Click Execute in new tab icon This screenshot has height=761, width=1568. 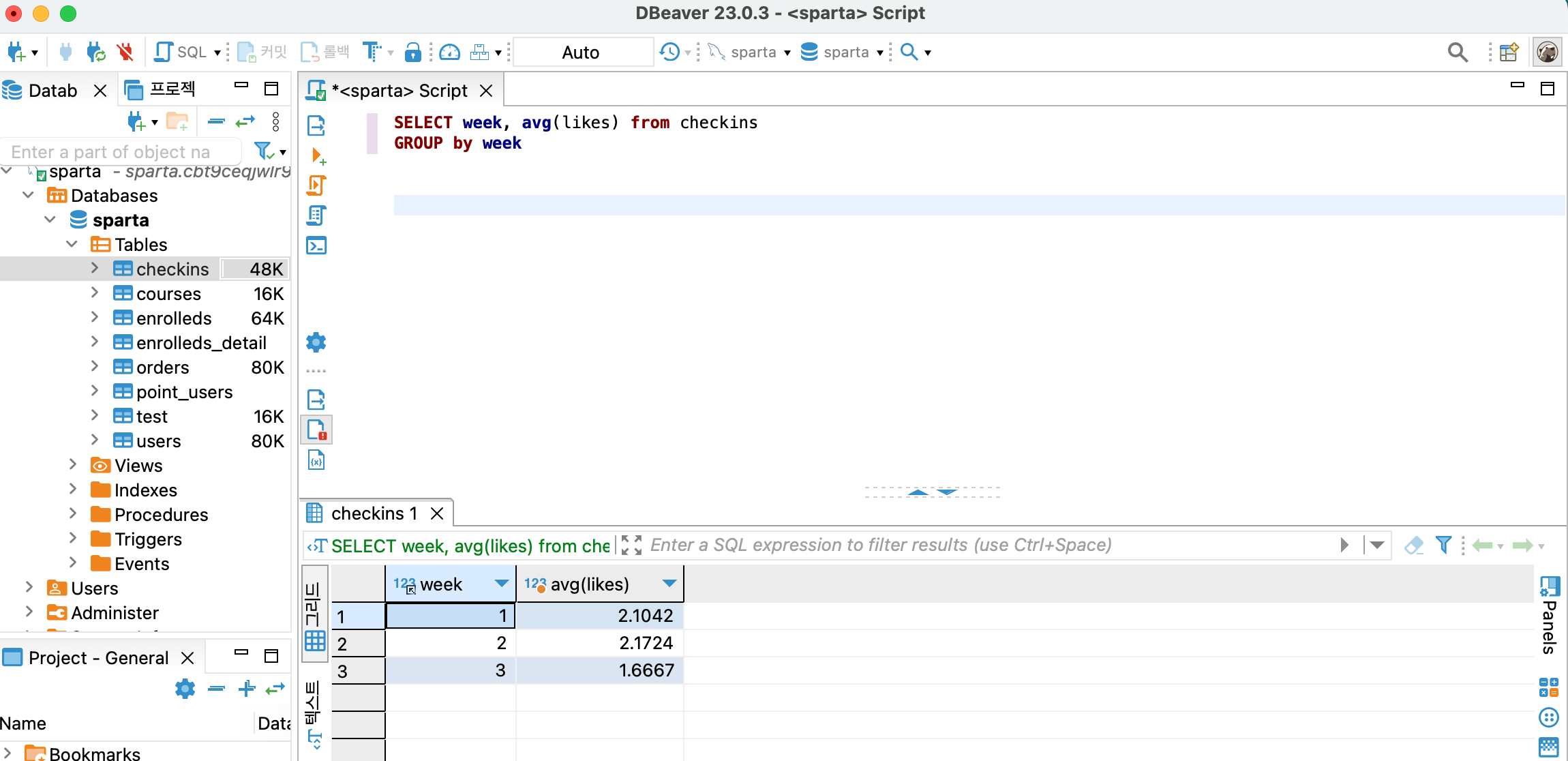(x=317, y=155)
